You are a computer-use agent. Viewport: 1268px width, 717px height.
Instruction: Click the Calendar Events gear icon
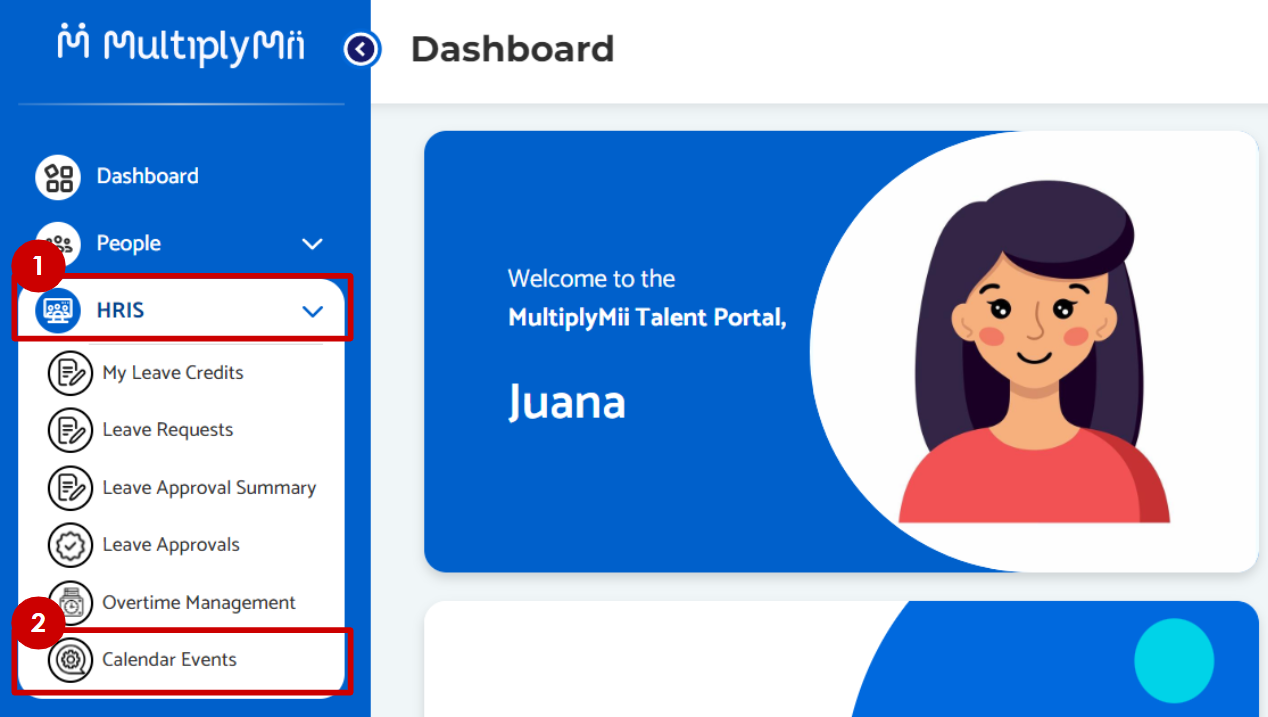pyautogui.click(x=70, y=660)
